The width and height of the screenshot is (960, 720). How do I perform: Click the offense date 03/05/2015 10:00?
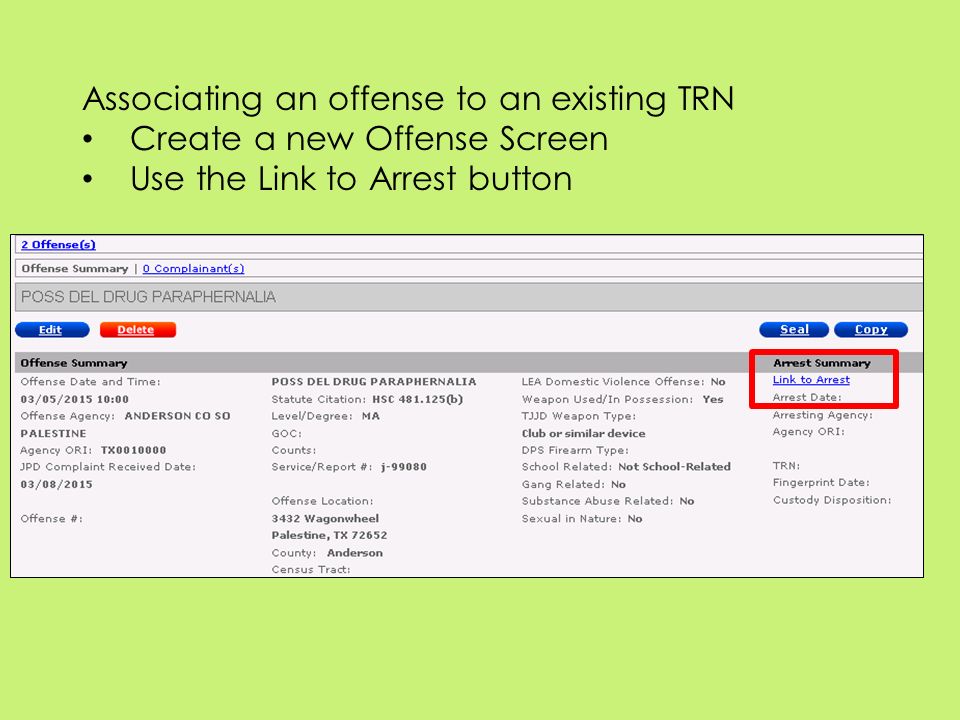(x=75, y=399)
